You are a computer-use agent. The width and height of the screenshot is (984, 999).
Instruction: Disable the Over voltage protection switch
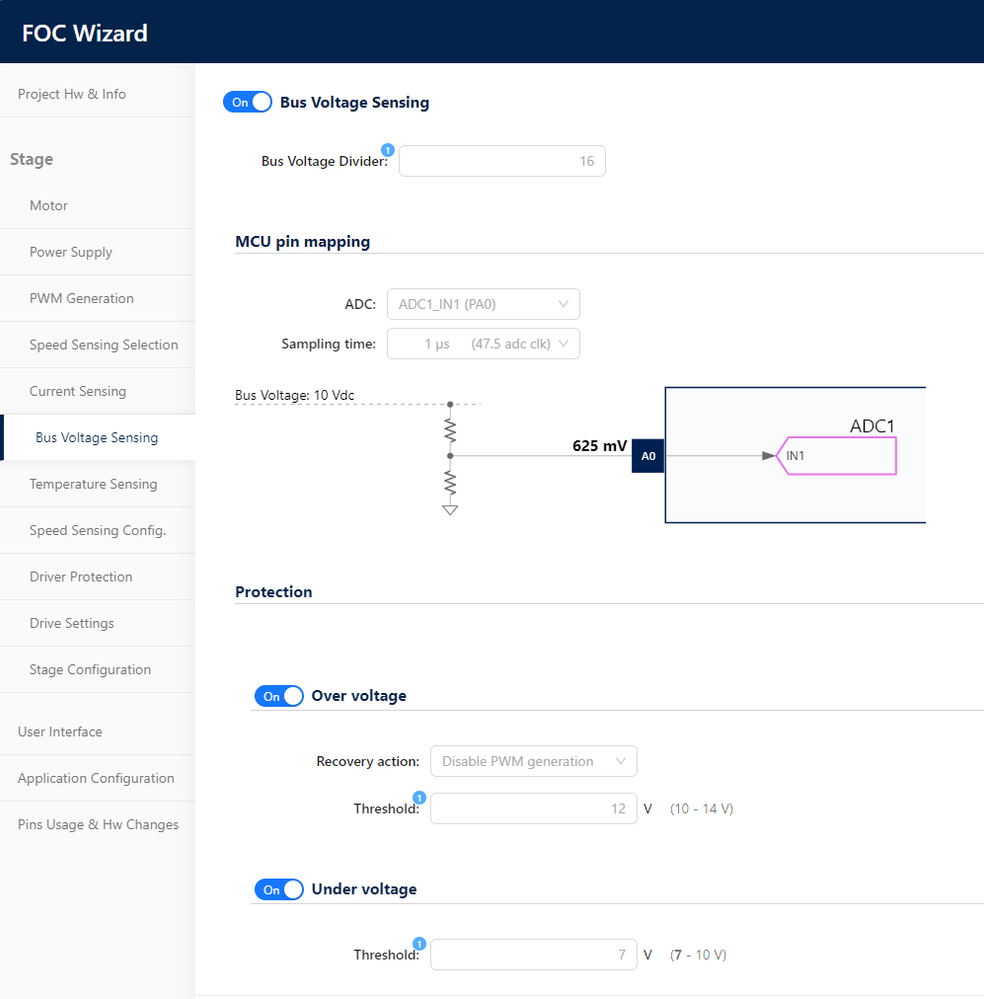tap(279, 696)
